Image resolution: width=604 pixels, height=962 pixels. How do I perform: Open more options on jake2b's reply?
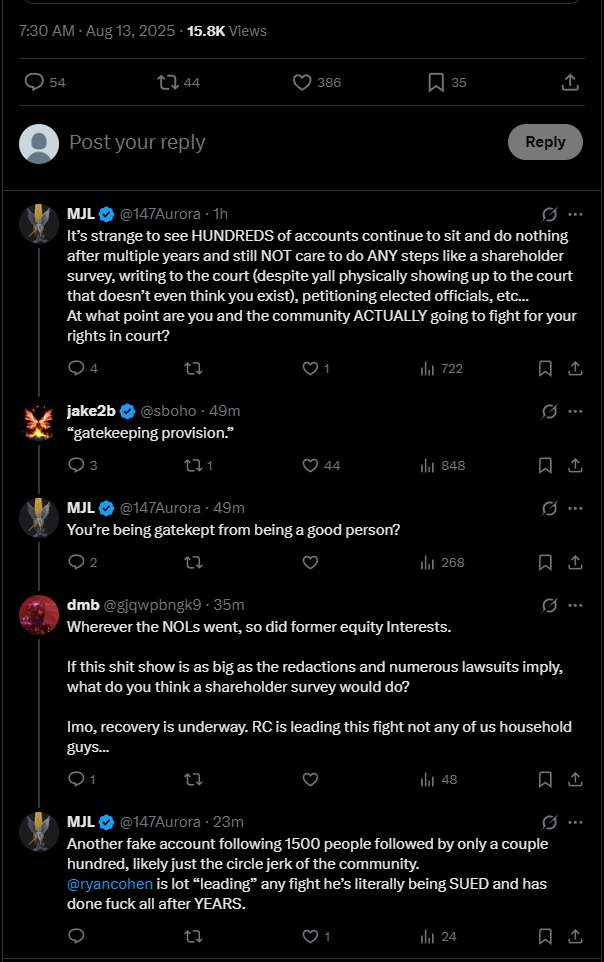[x=575, y=411]
